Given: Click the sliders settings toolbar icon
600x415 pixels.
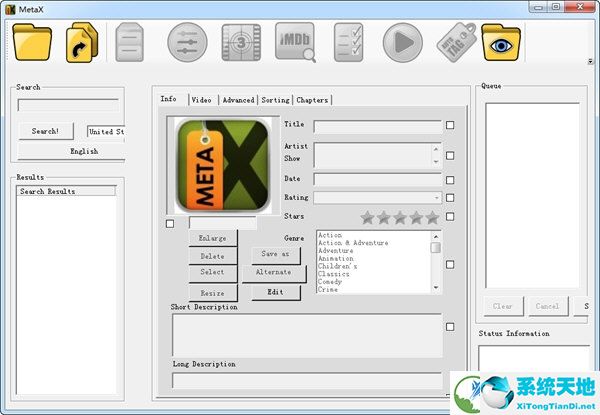Looking at the screenshot, I should [187, 42].
